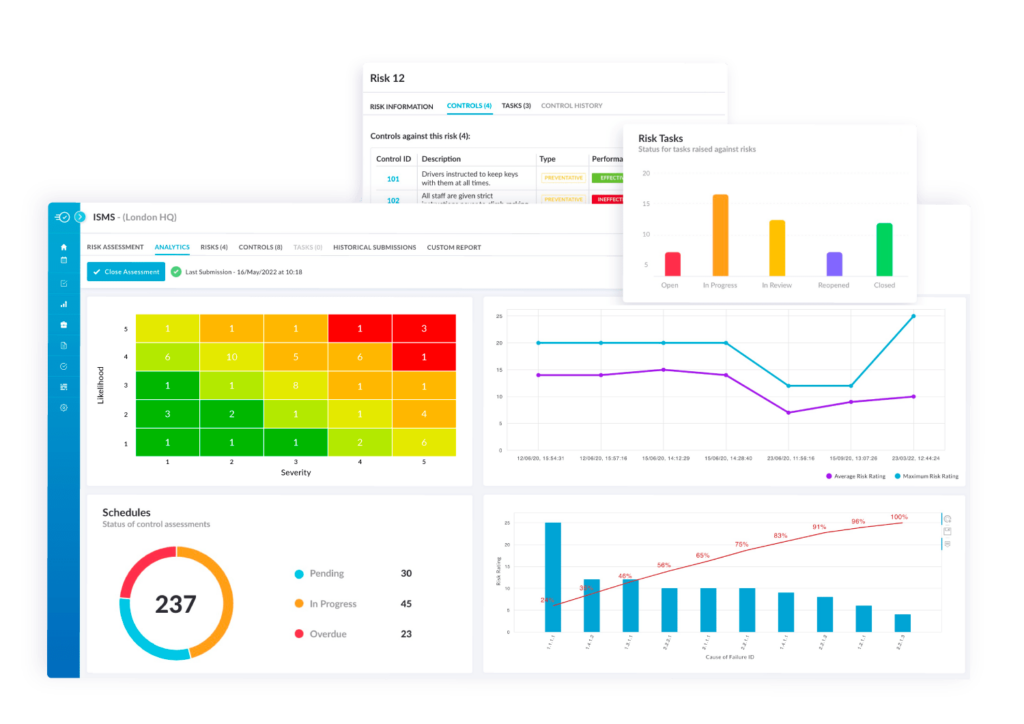
Task: Select the Home icon in the sidebar
Action: point(62,248)
